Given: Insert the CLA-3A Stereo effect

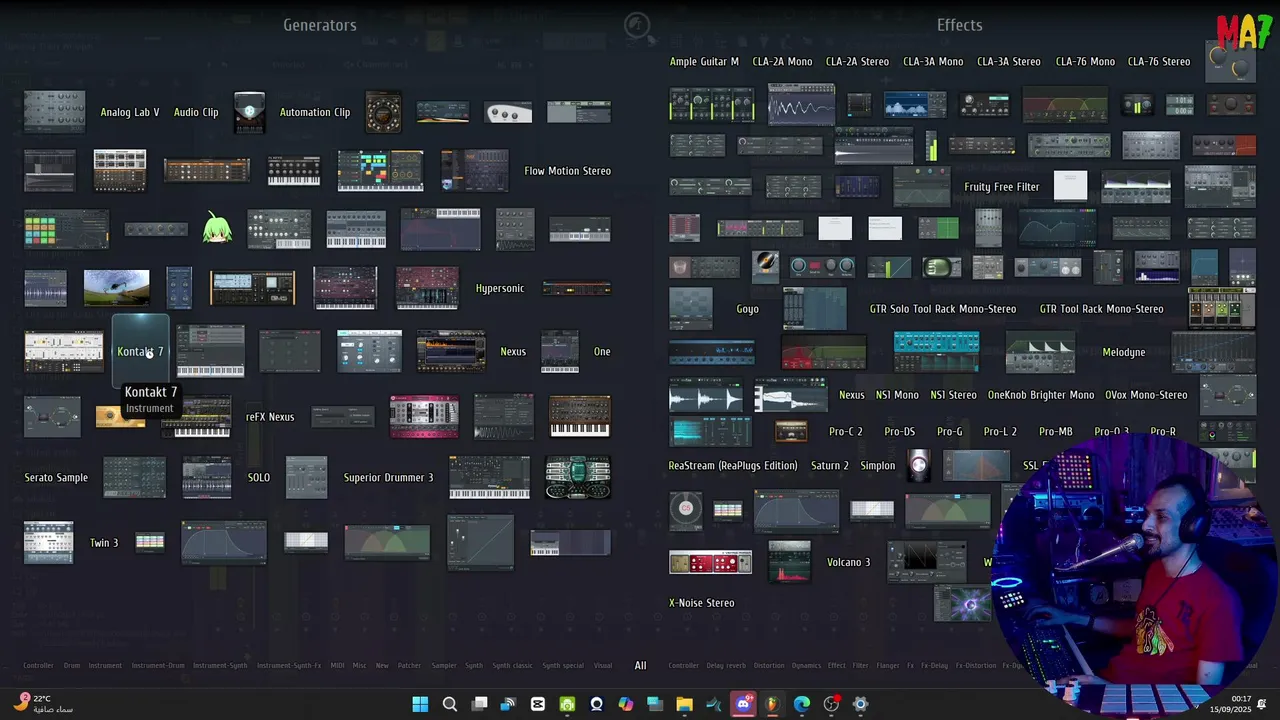Looking at the screenshot, I should [x=1009, y=62].
